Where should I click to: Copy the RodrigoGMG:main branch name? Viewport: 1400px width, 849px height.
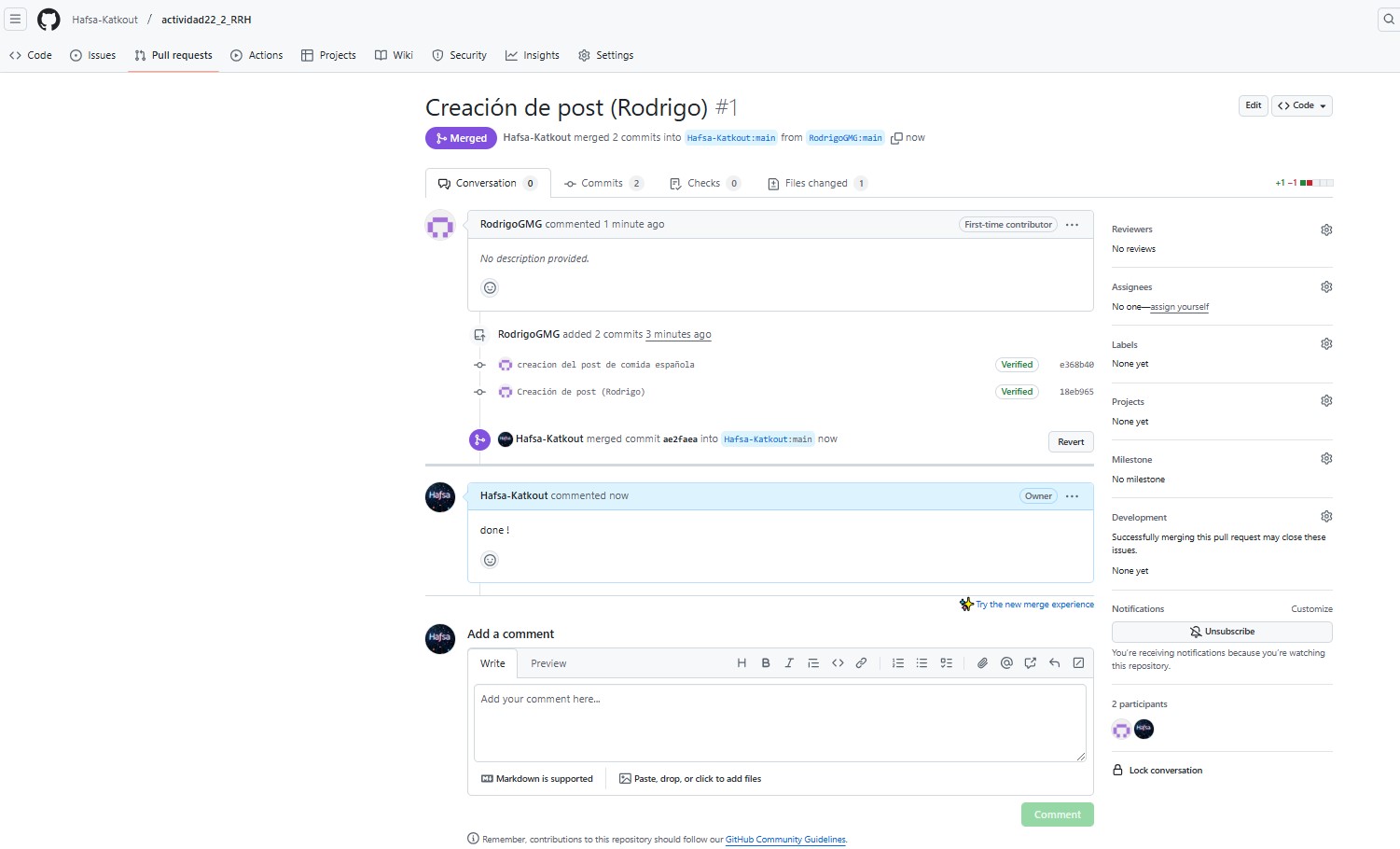coord(896,138)
